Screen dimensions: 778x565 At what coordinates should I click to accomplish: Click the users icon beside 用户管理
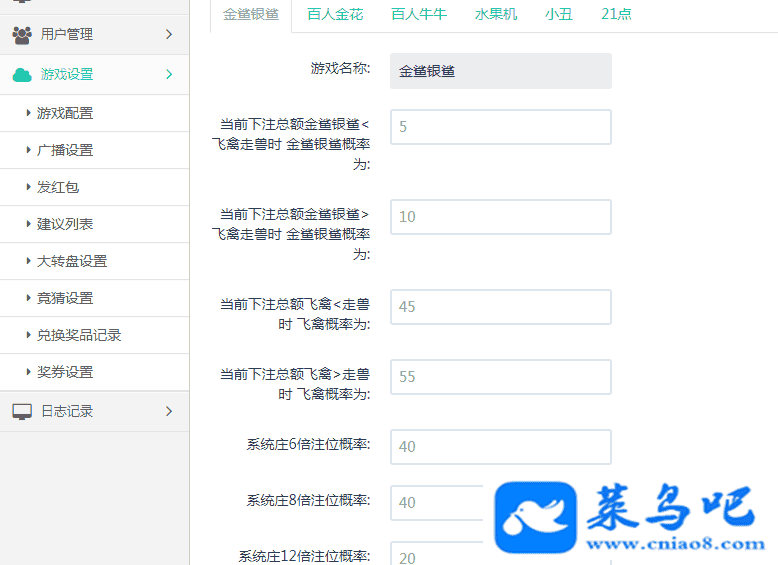pyautogui.click(x=22, y=35)
